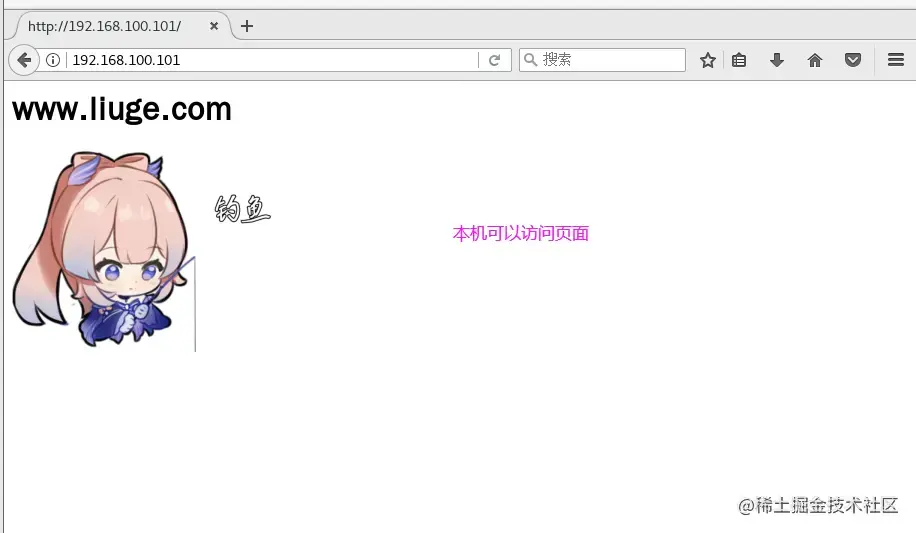This screenshot has height=533, width=916.
Task: Go to the home page icon
Action: (814, 60)
